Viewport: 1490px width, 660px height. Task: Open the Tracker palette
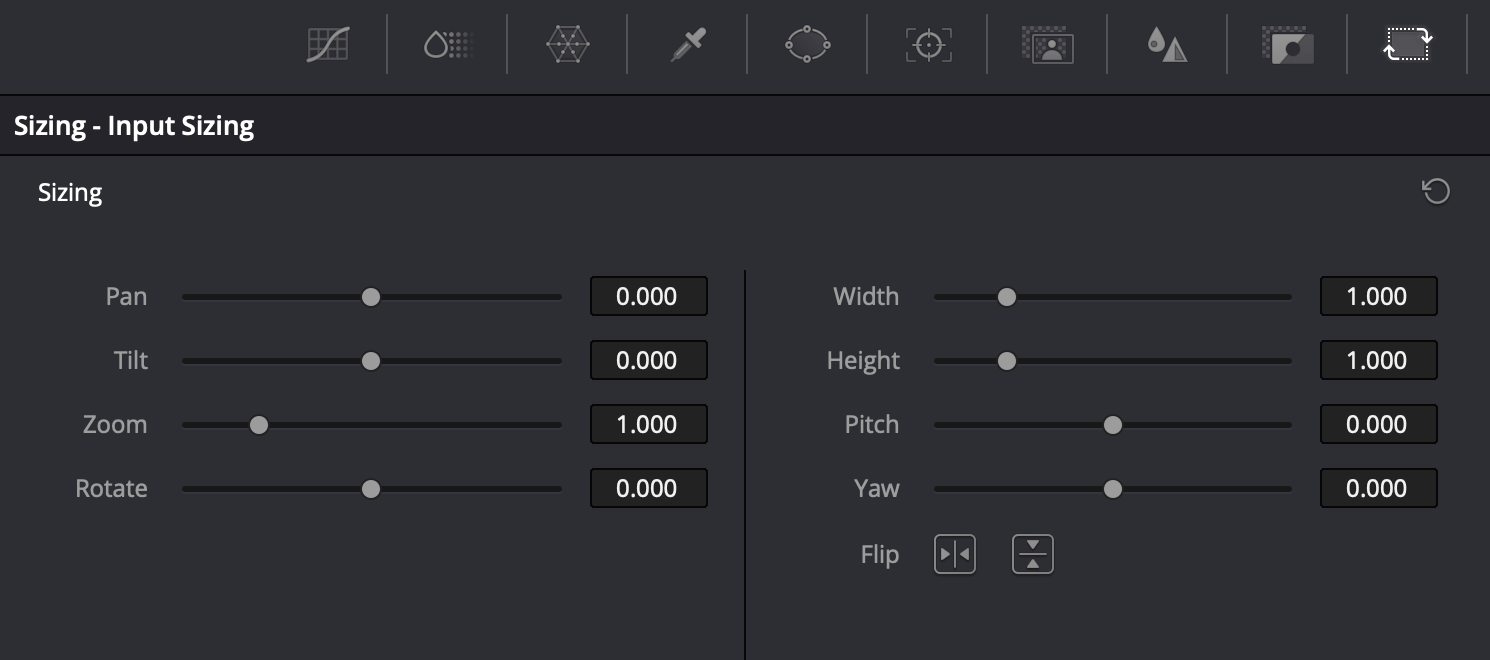926,44
